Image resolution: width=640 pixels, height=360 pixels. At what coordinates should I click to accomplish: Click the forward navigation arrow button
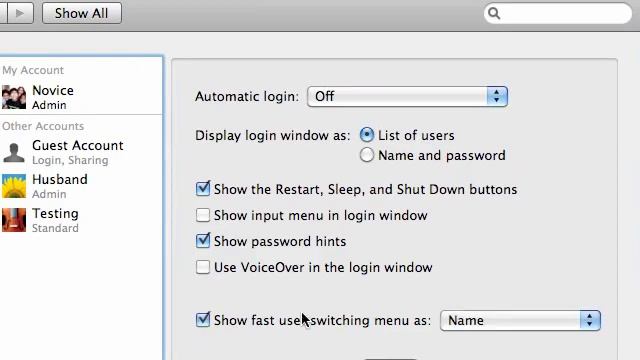coord(20,13)
